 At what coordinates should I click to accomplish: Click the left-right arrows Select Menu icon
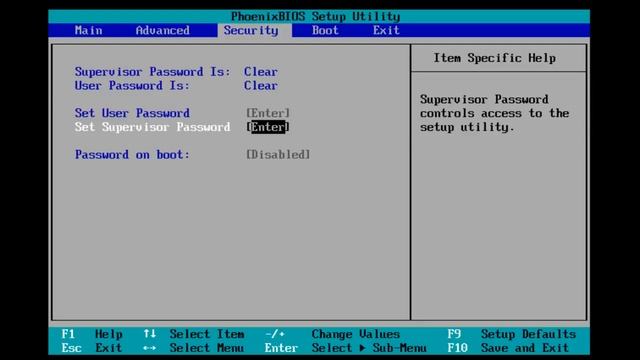[149, 348]
